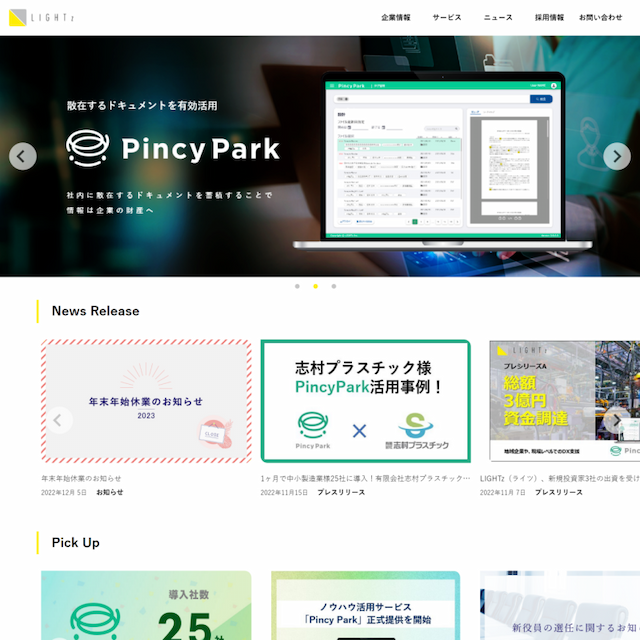640x640 pixels.
Task: Open 総額3億円資金調達 news thumbnail
Action: click(565, 401)
